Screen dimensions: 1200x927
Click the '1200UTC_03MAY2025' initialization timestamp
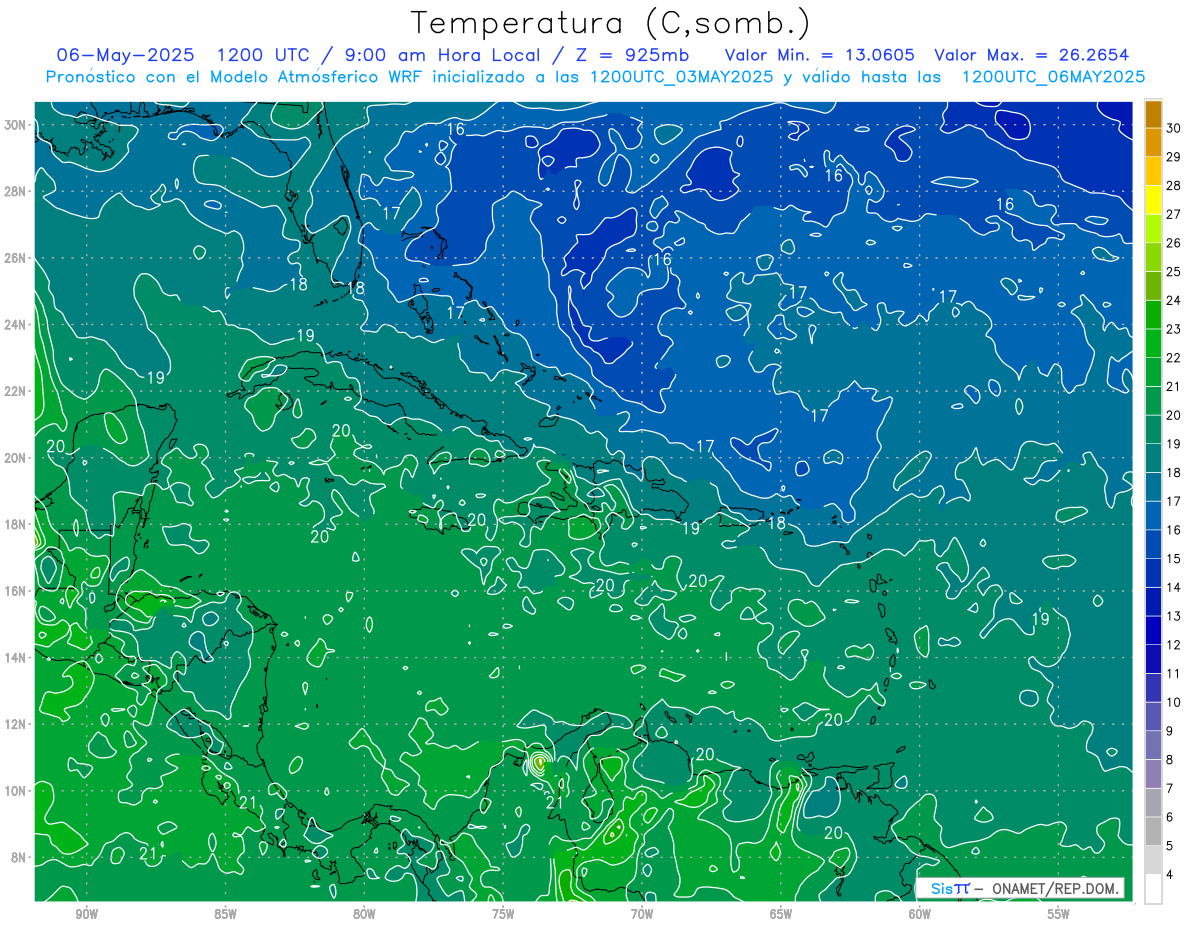pyautogui.click(x=682, y=76)
